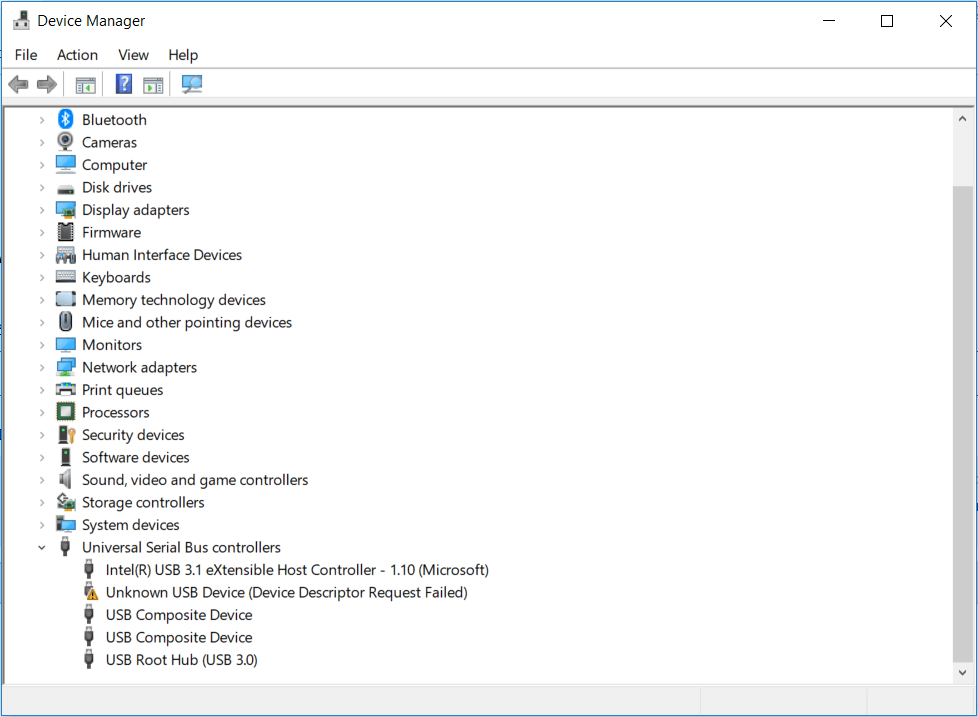Image resolution: width=978 pixels, height=717 pixels.
Task: Click the scrollbar down arrow
Action: pyautogui.click(x=962, y=673)
